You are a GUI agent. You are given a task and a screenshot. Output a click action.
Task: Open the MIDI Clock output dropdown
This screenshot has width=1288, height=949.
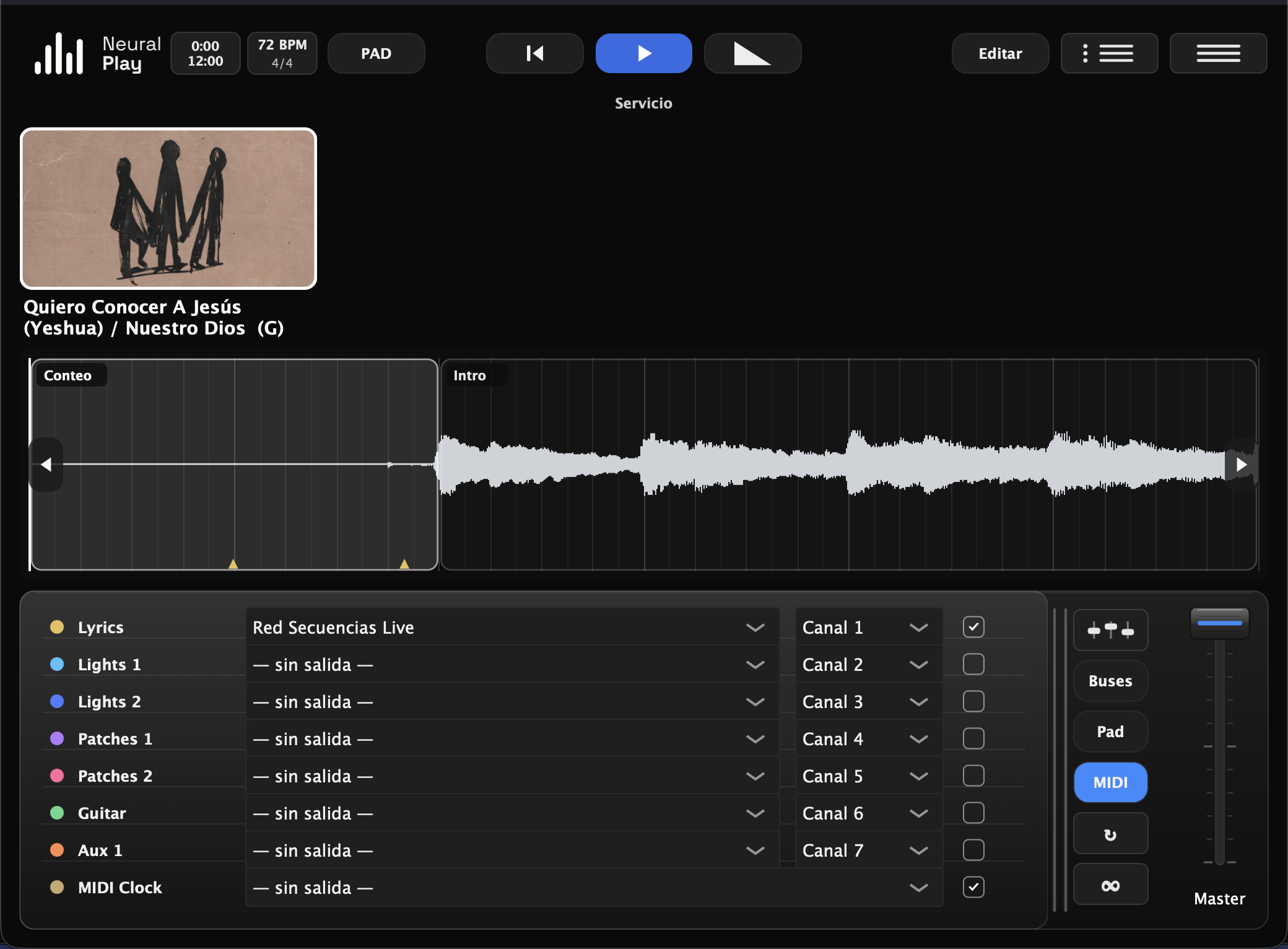594,887
